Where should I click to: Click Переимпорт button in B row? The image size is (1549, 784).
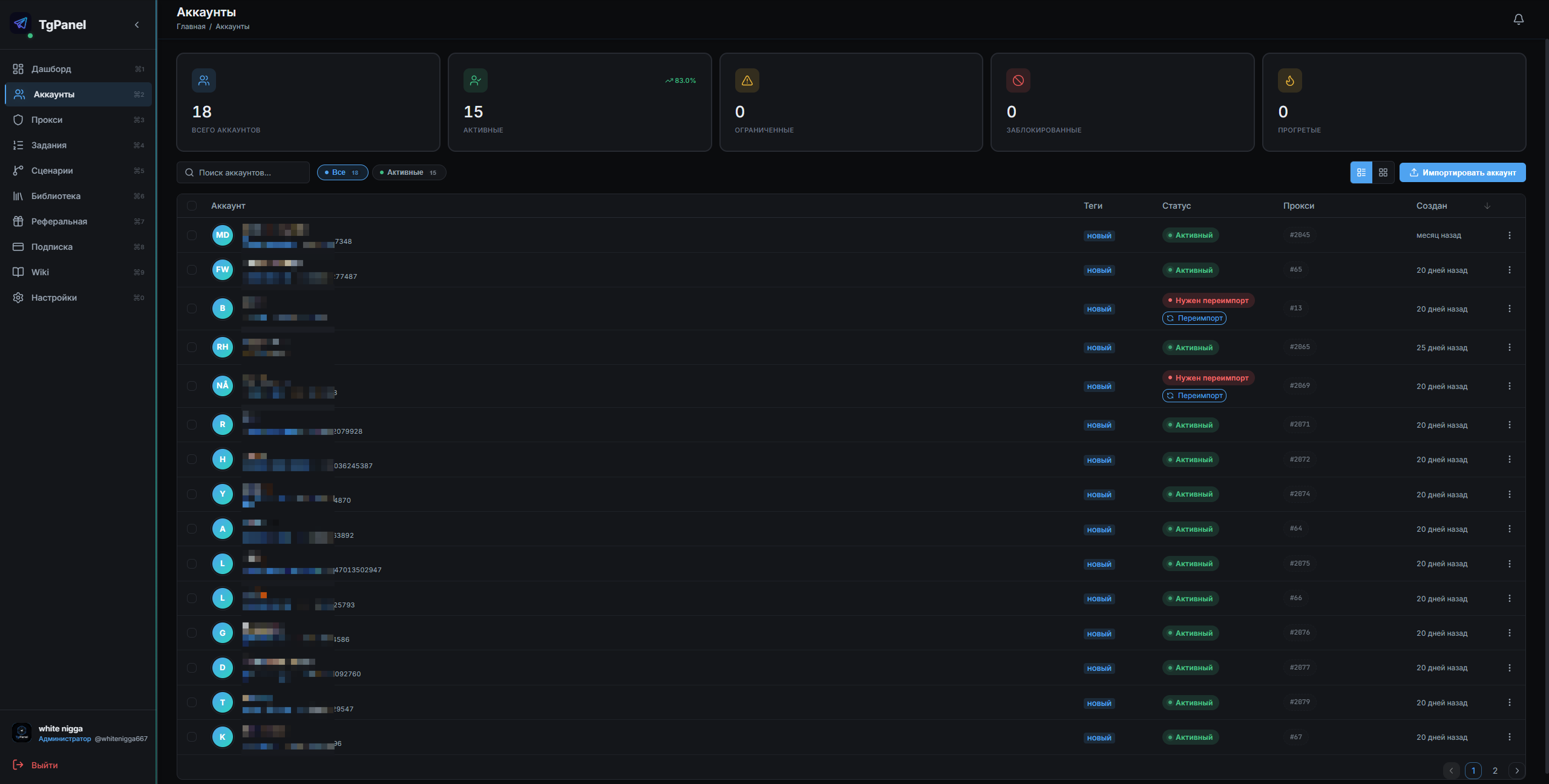point(1194,318)
